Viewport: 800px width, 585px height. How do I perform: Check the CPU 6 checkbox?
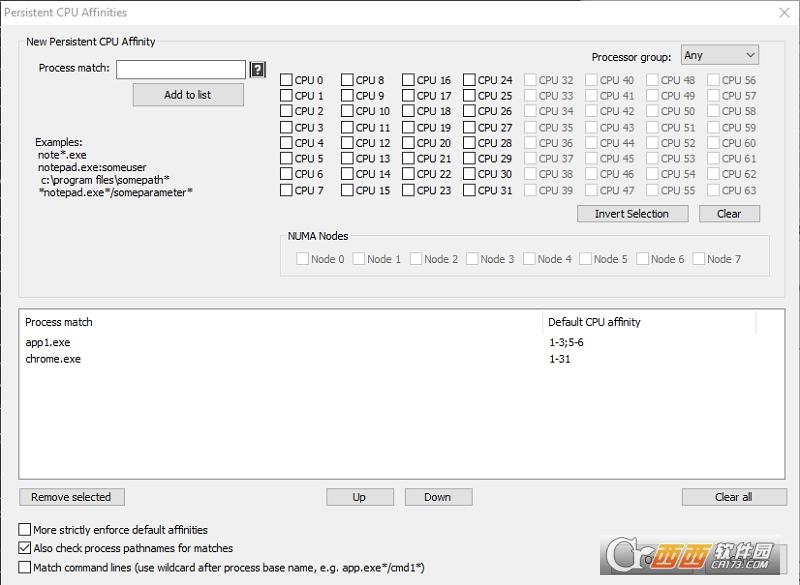pos(286,174)
